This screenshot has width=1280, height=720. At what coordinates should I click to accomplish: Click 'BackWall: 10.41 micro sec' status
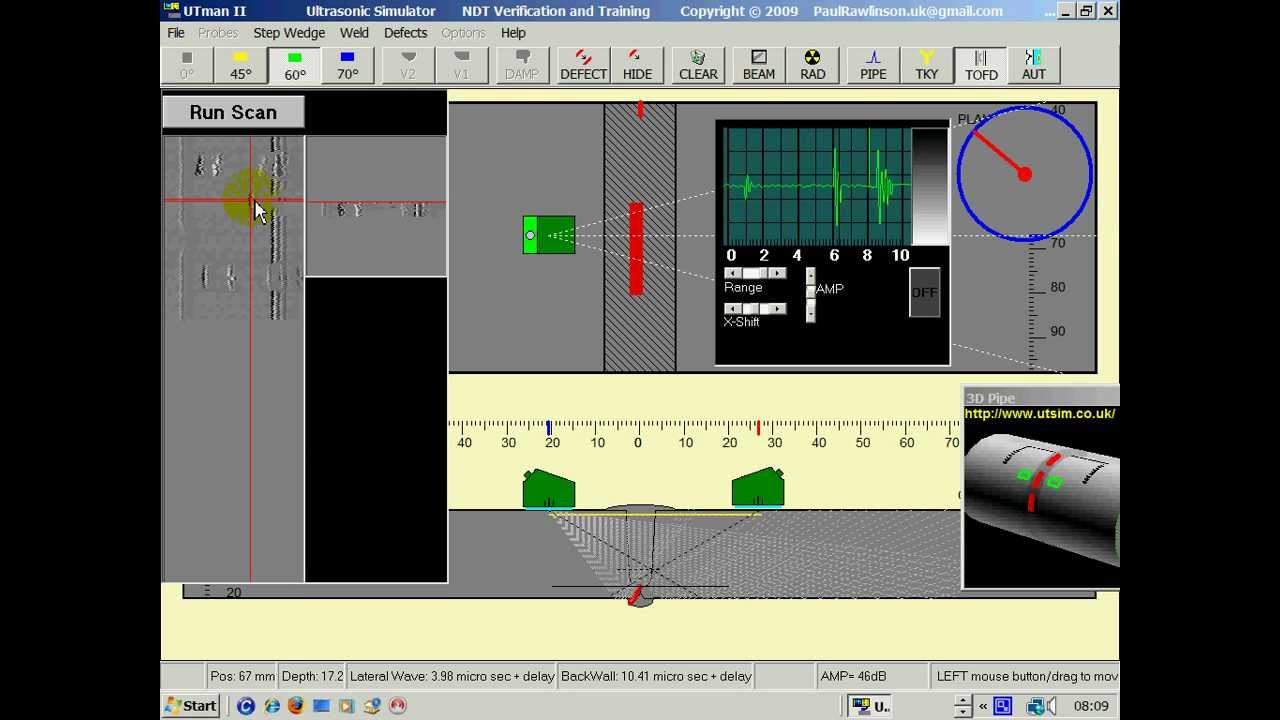656,676
